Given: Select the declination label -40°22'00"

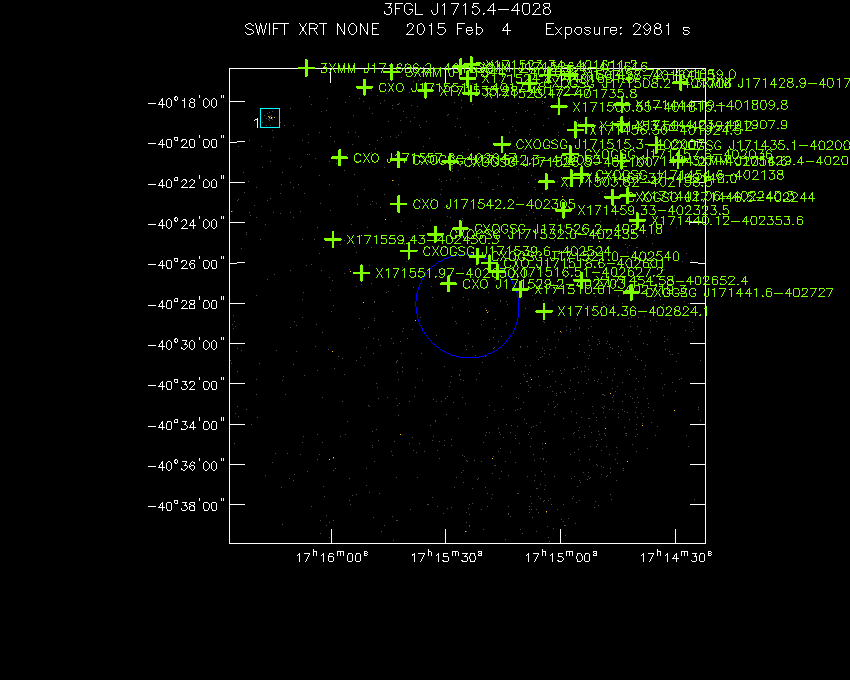Looking at the screenshot, I should click(186, 183).
